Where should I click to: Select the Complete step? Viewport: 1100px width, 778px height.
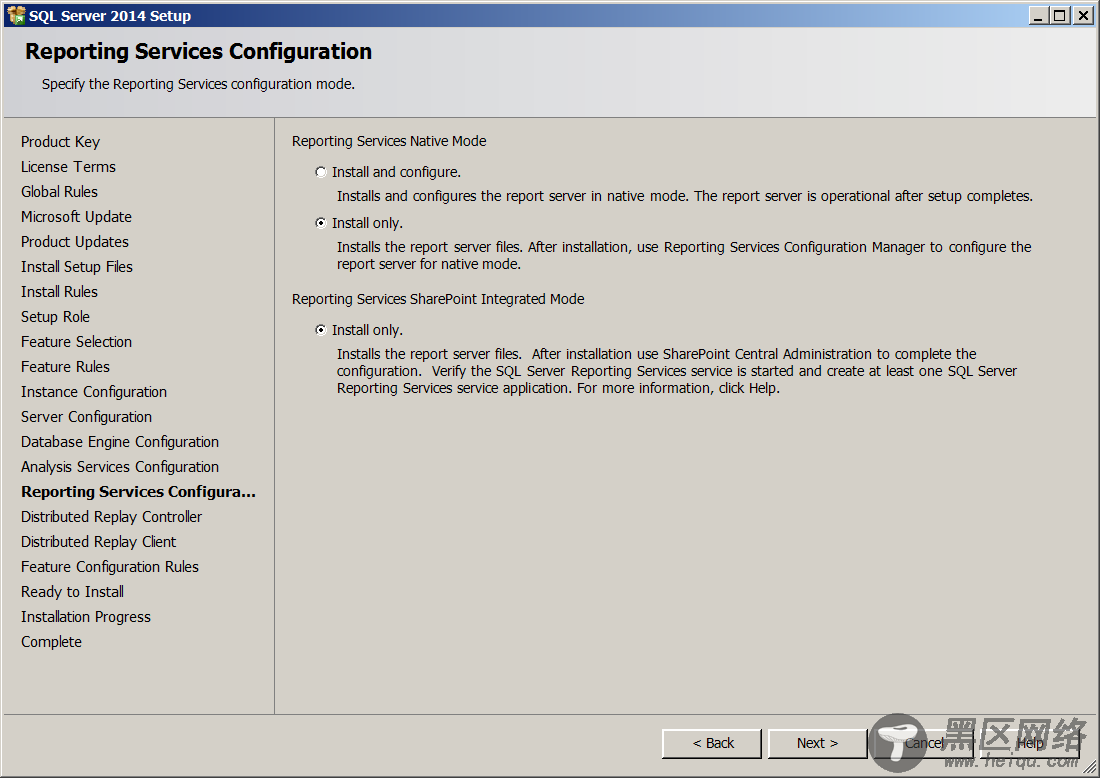click(51, 642)
